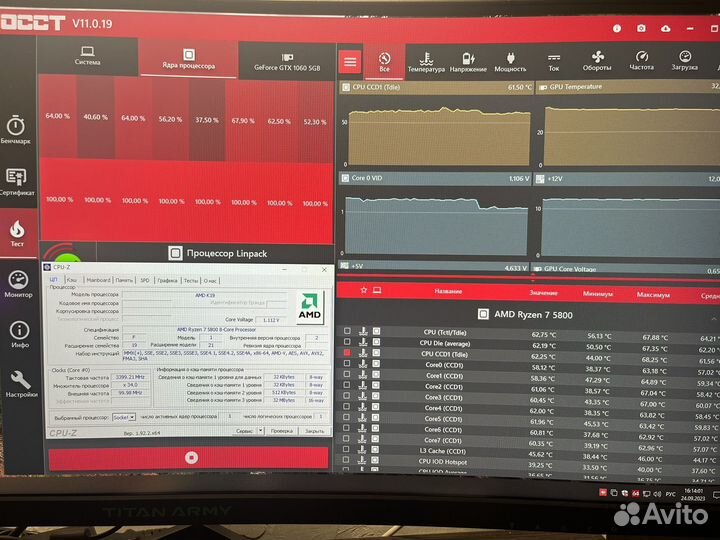
Task: Select the 67,88 °C maximum value cell
Action: pos(655,338)
